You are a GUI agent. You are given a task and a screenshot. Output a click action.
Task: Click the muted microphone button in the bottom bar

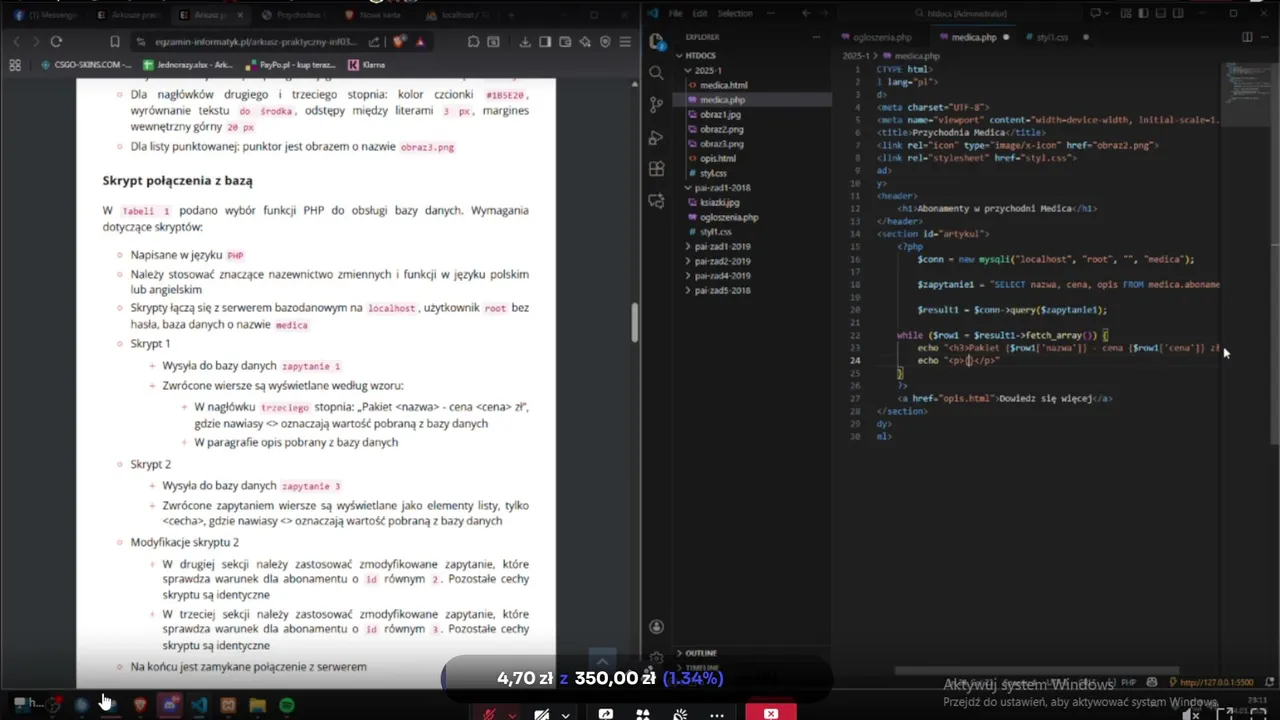pos(490,714)
